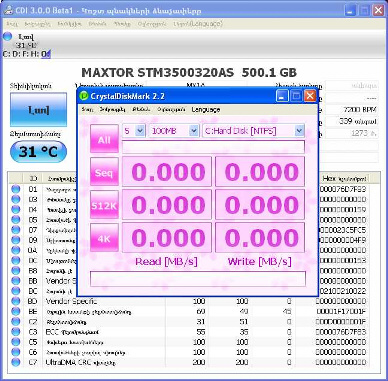The image size is (388, 381).
Task: Click the status orb for attribute C7
Action: [15, 362]
